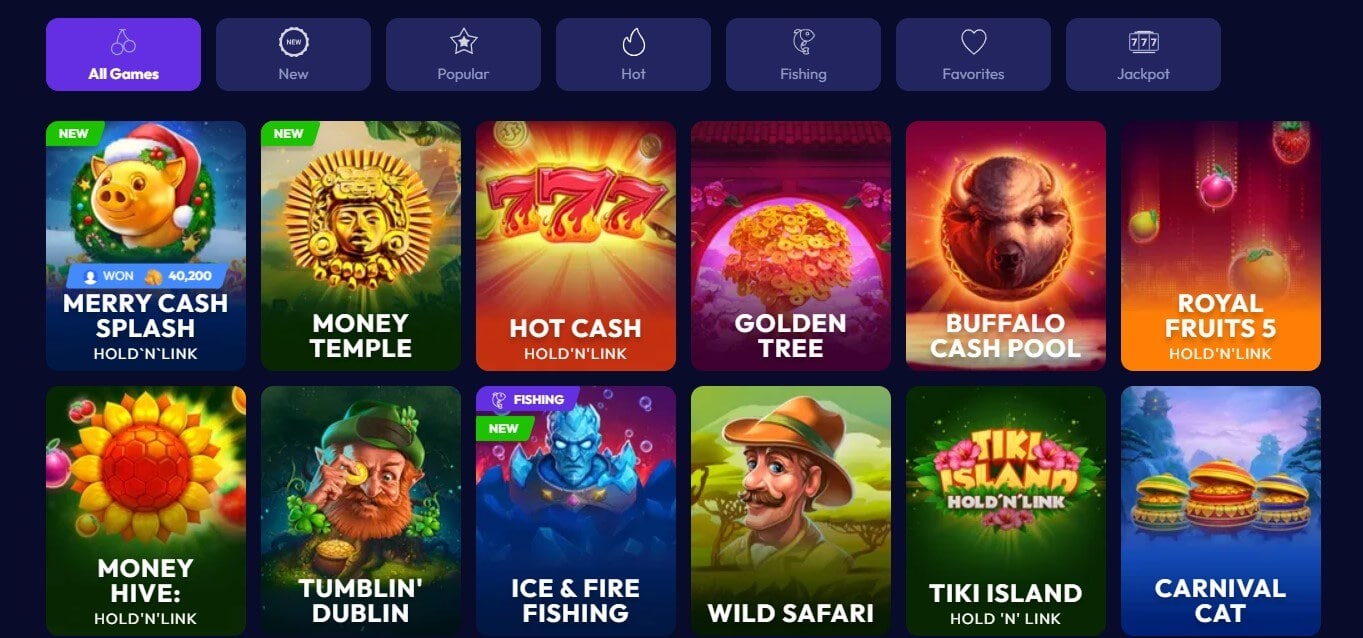The width and height of the screenshot is (1363, 638).
Task: Open the Jackpot 777 slot icon
Action: point(1143,42)
